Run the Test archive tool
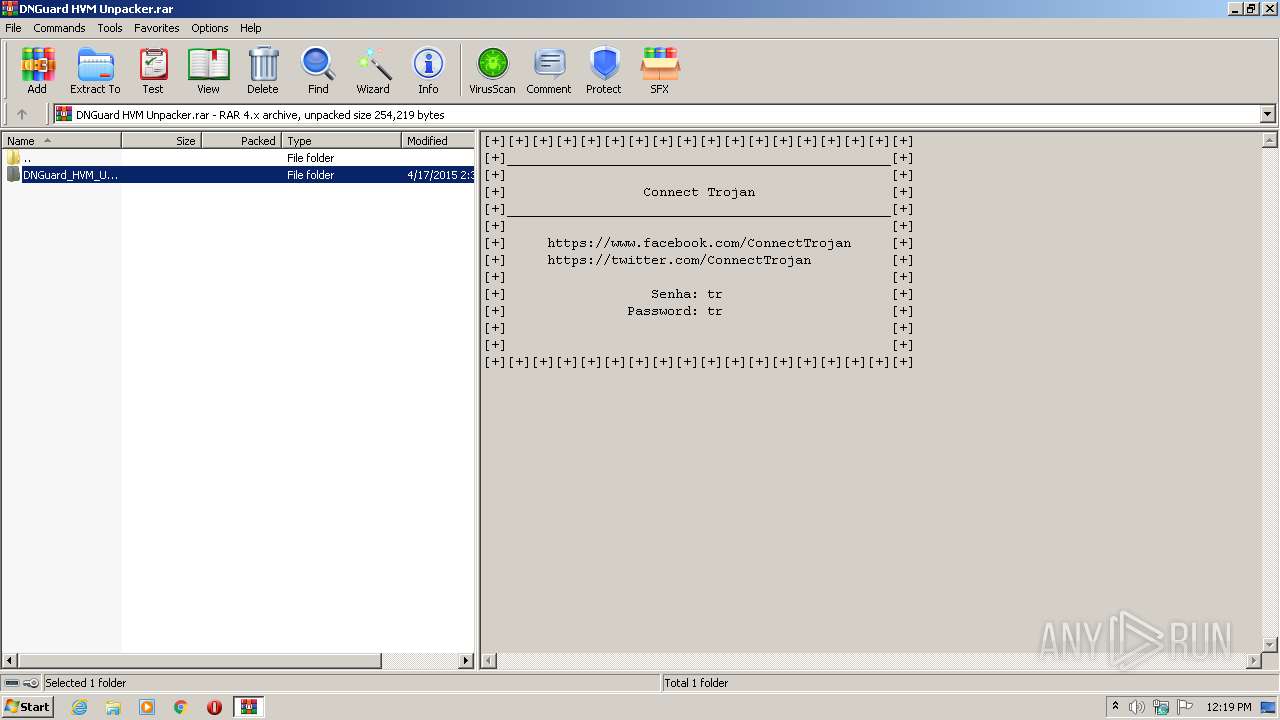The width and height of the screenshot is (1280, 720). 153,70
